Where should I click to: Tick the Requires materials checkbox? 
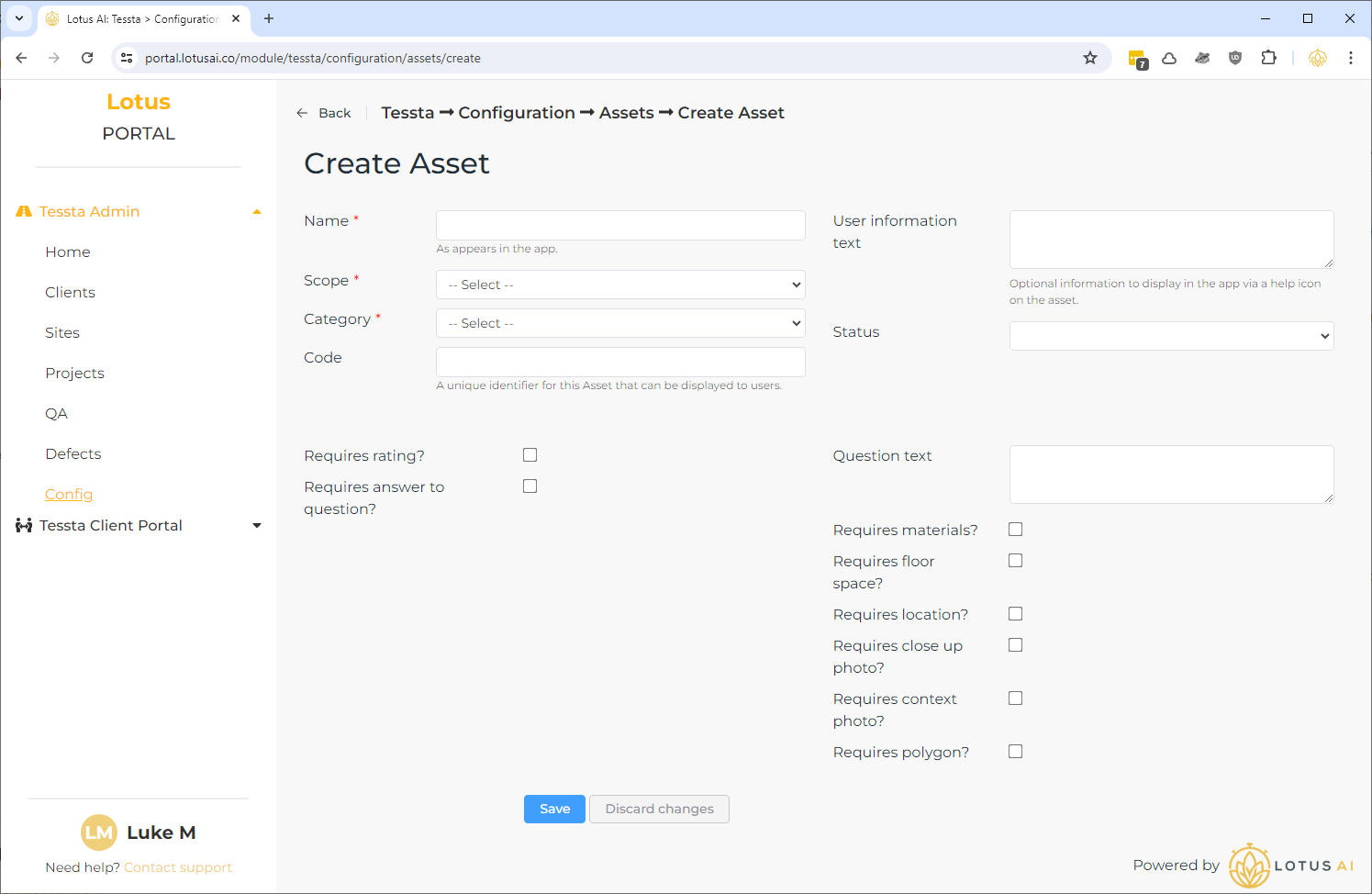coord(1015,530)
